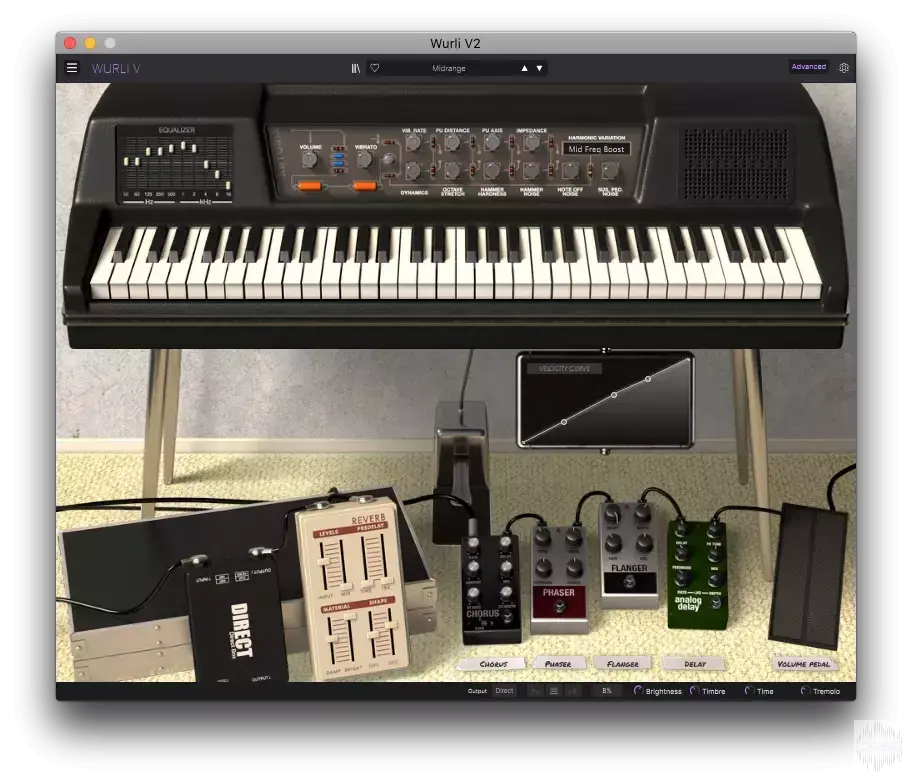Click the PU Axis knob
This screenshot has width=912, height=781.
(x=492, y=142)
